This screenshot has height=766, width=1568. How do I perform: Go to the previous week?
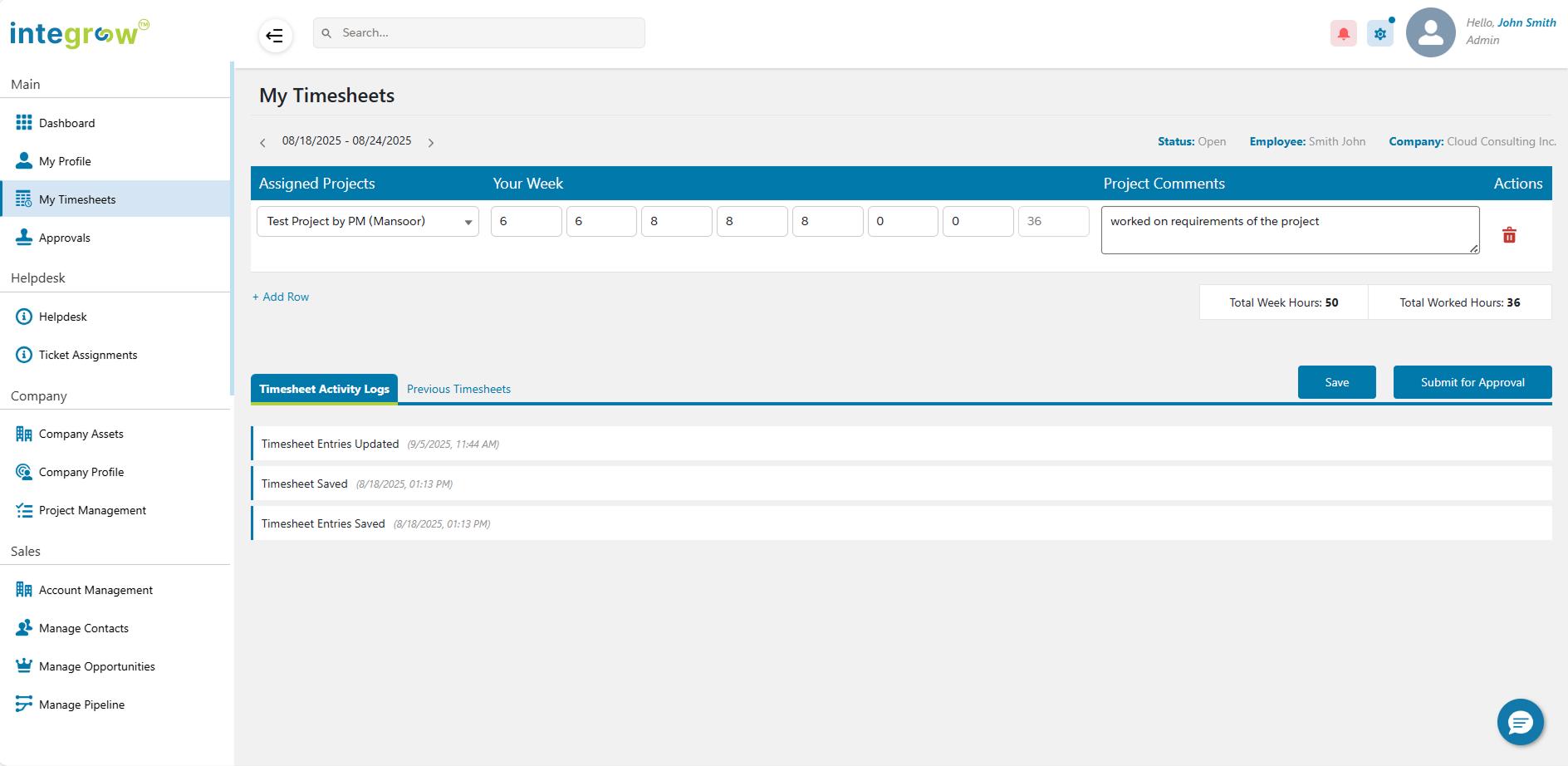[262, 143]
